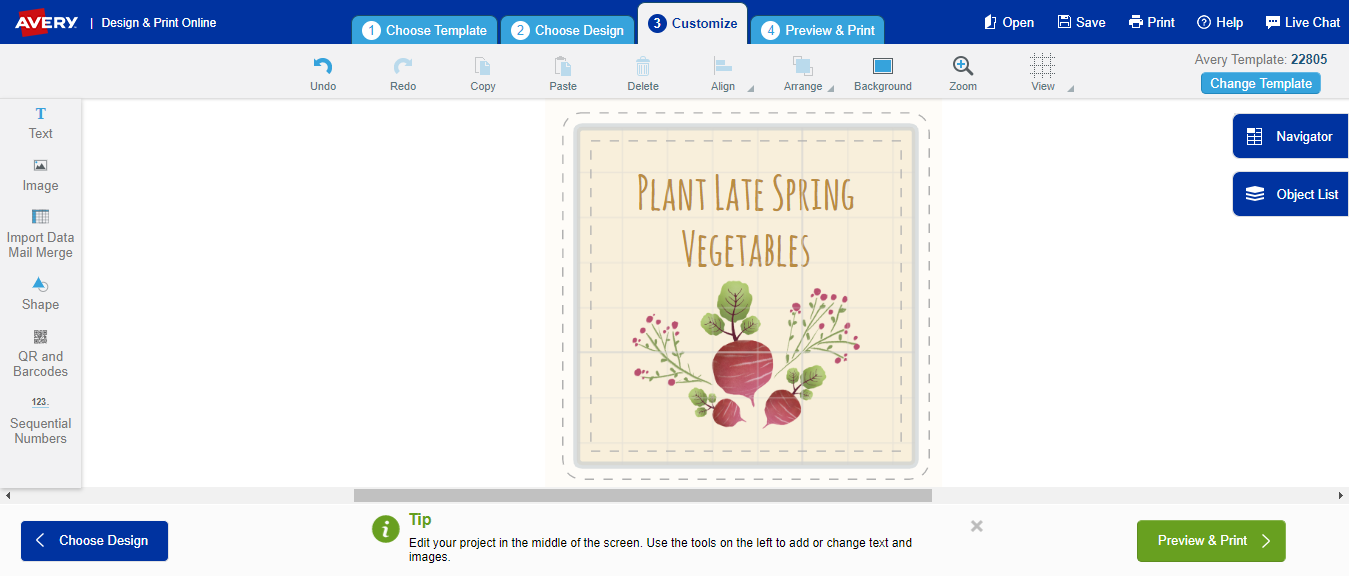The width and height of the screenshot is (1349, 576).
Task: Go to Choose Template step tab
Action: pos(424,30)
